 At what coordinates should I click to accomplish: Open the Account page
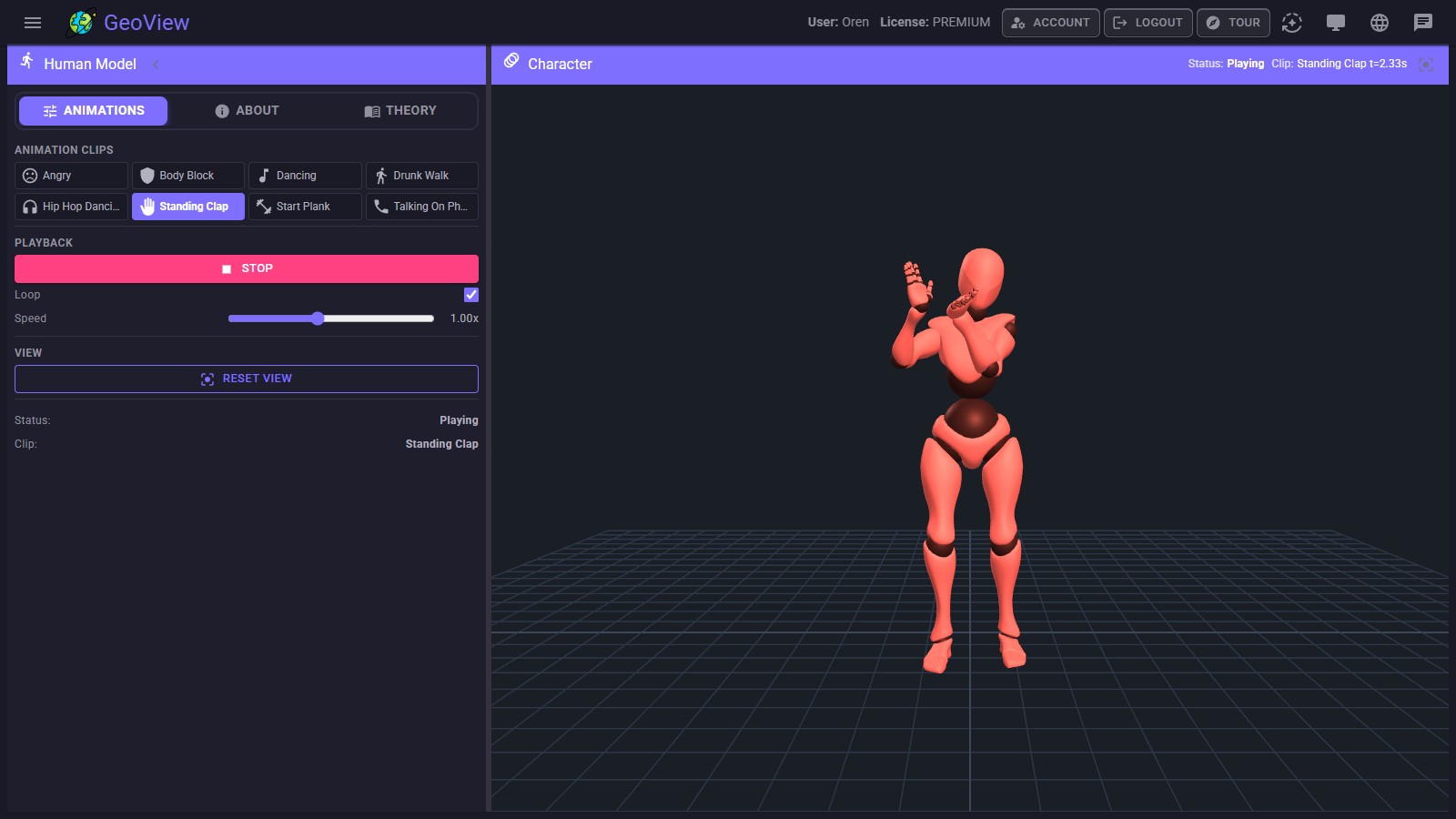(1051, 23)
